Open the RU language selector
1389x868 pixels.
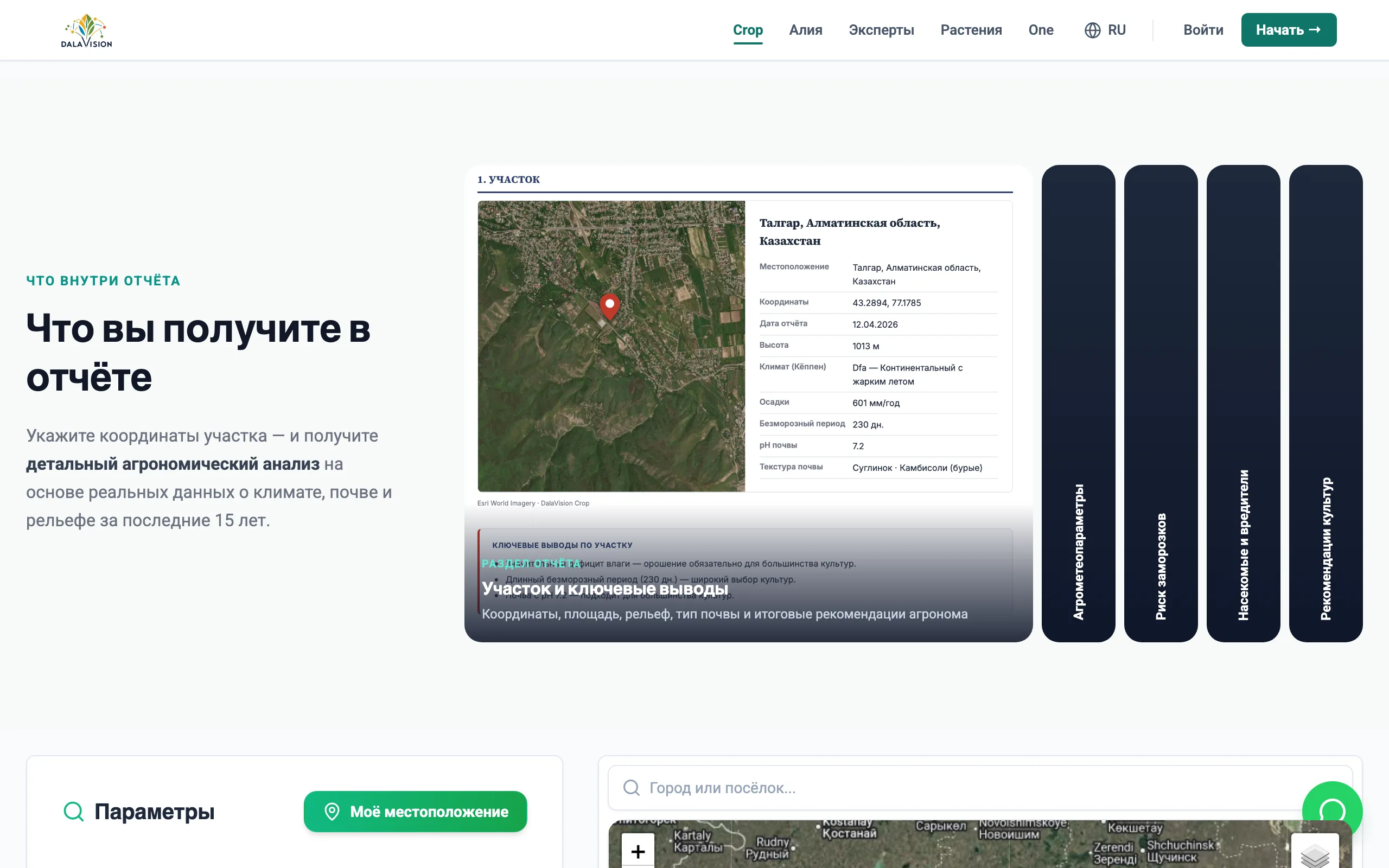[1105, 30]
